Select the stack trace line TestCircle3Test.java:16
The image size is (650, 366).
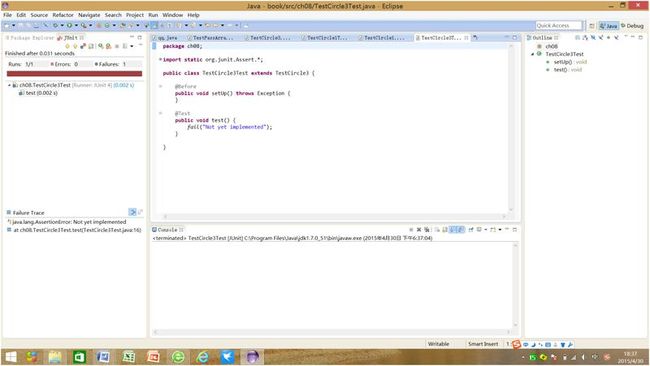tap(74, 230)
